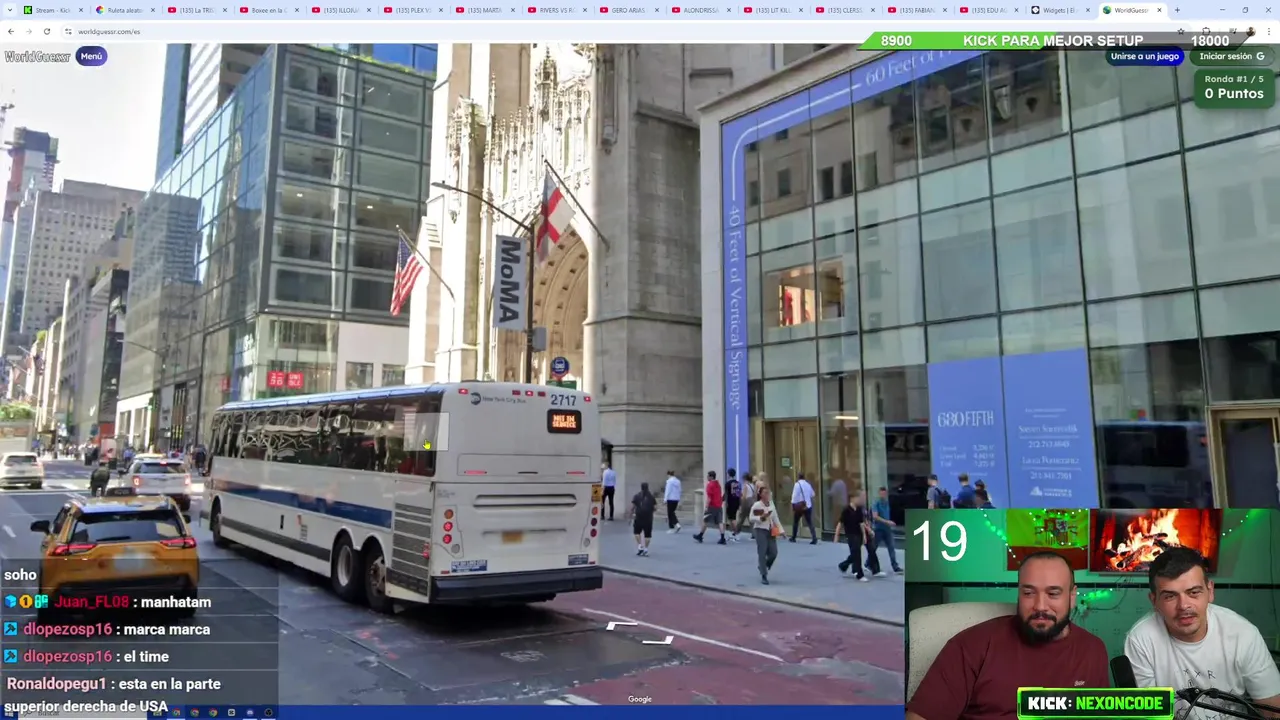Click the browser Forward arrow
Image resolution: width=1280 pixels, height=720 pixels.
[28, 31]
